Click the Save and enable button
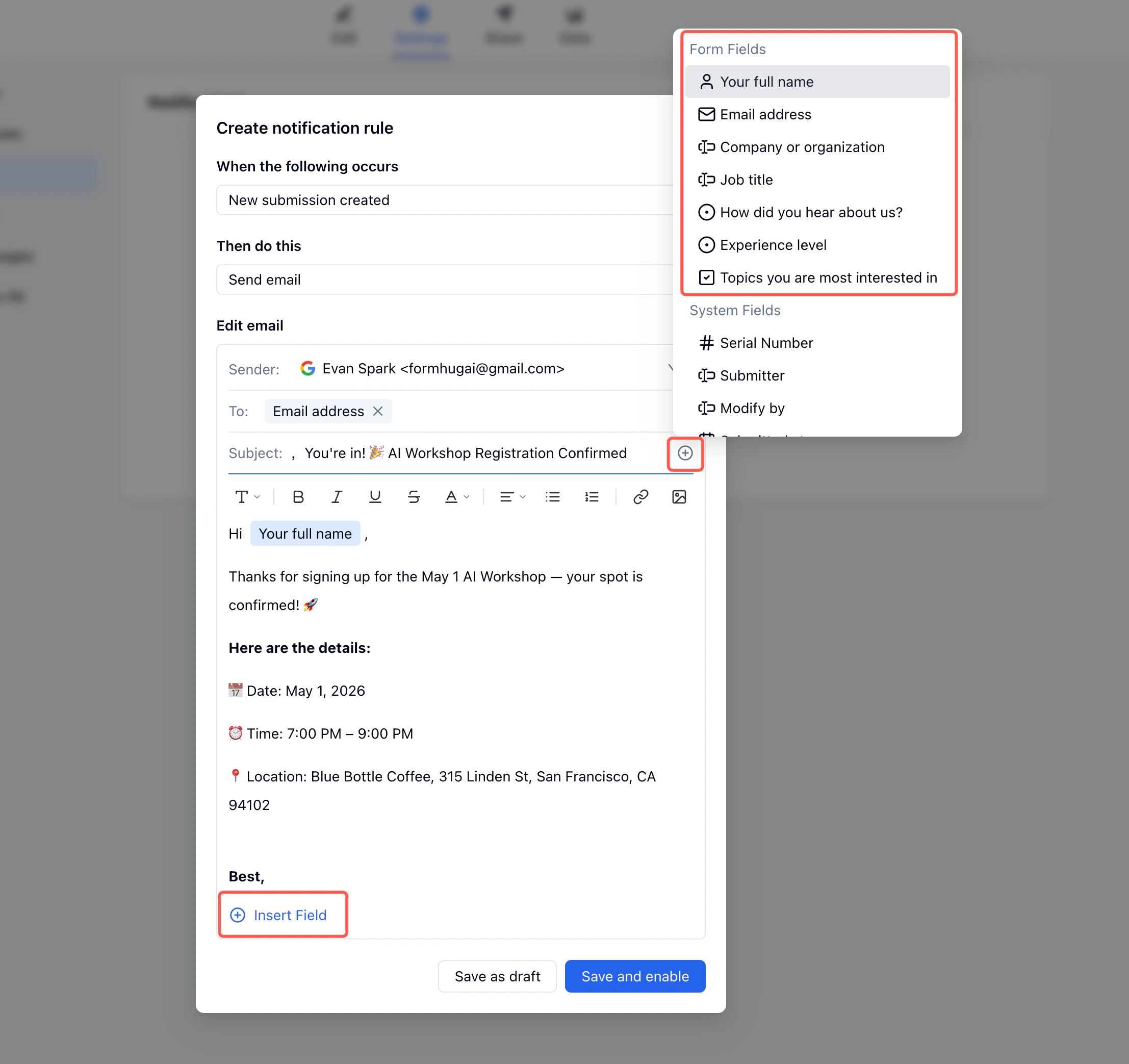Image resolution: width=1129 pixels, height=1064 pixels. click(x=634, y=976)
